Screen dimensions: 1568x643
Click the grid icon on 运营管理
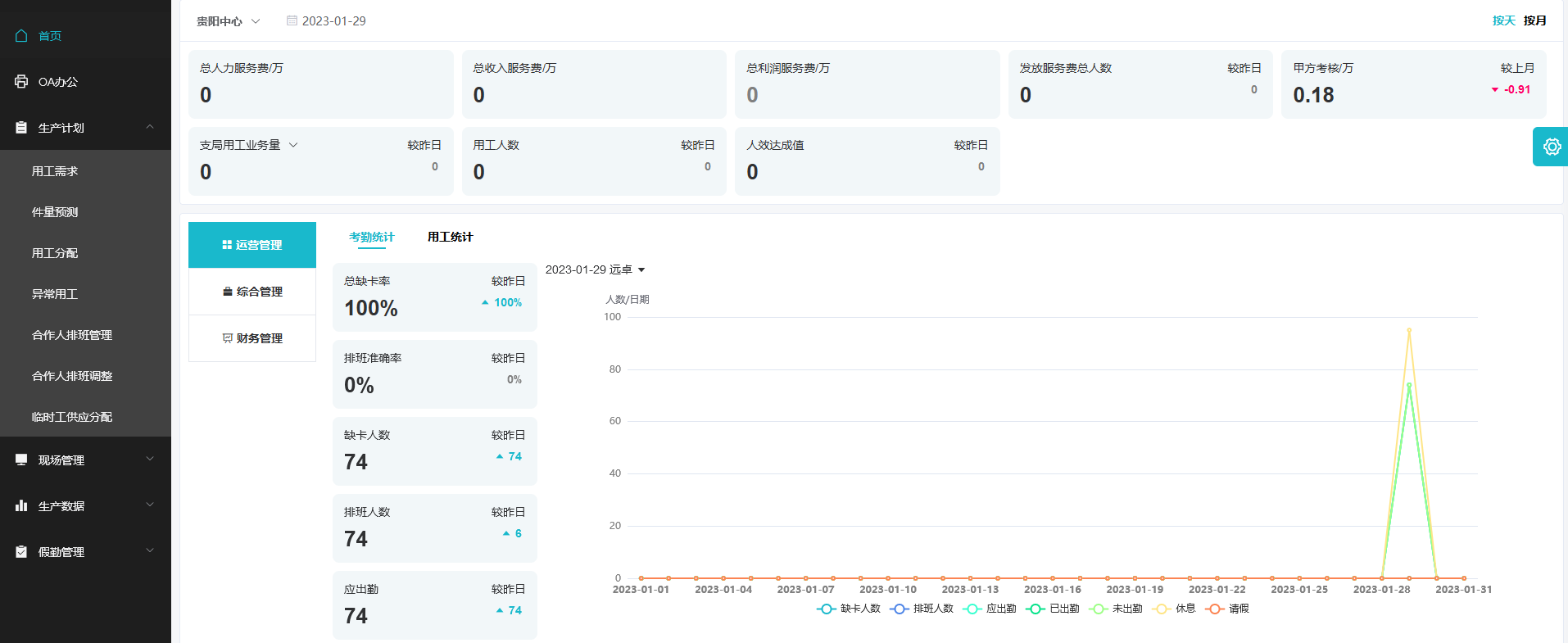[227, 244]
